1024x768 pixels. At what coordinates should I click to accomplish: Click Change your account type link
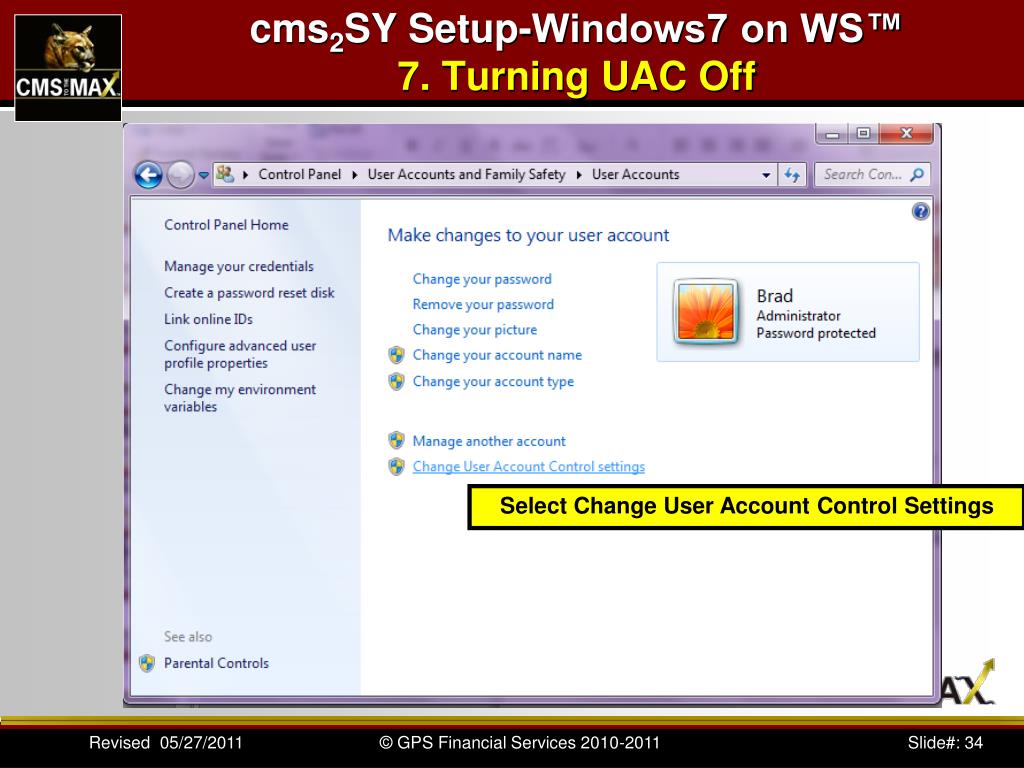click(x=493, y=381)
